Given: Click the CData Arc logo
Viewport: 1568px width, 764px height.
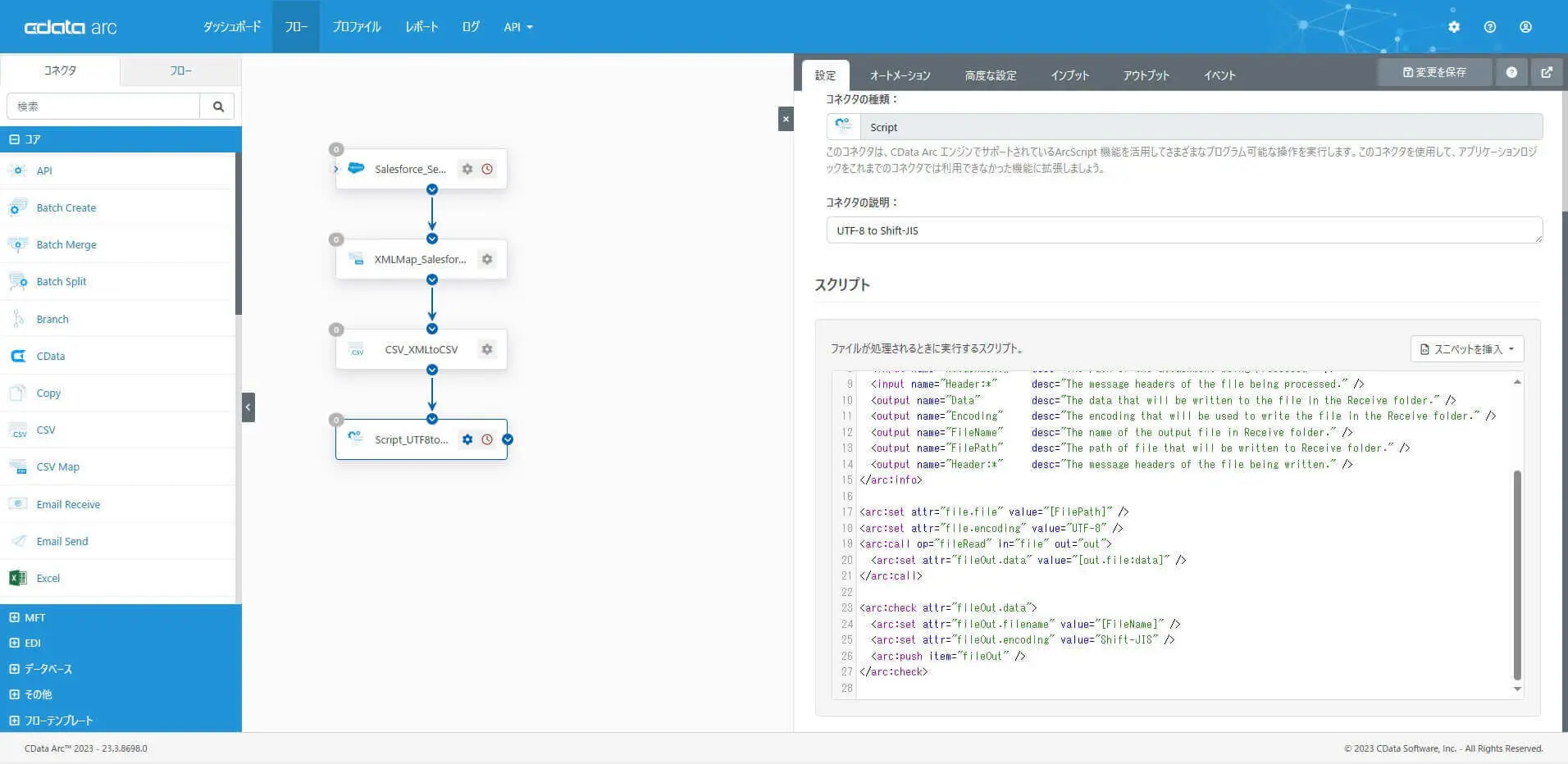Looking at the screenshot, I should [71, 27].
